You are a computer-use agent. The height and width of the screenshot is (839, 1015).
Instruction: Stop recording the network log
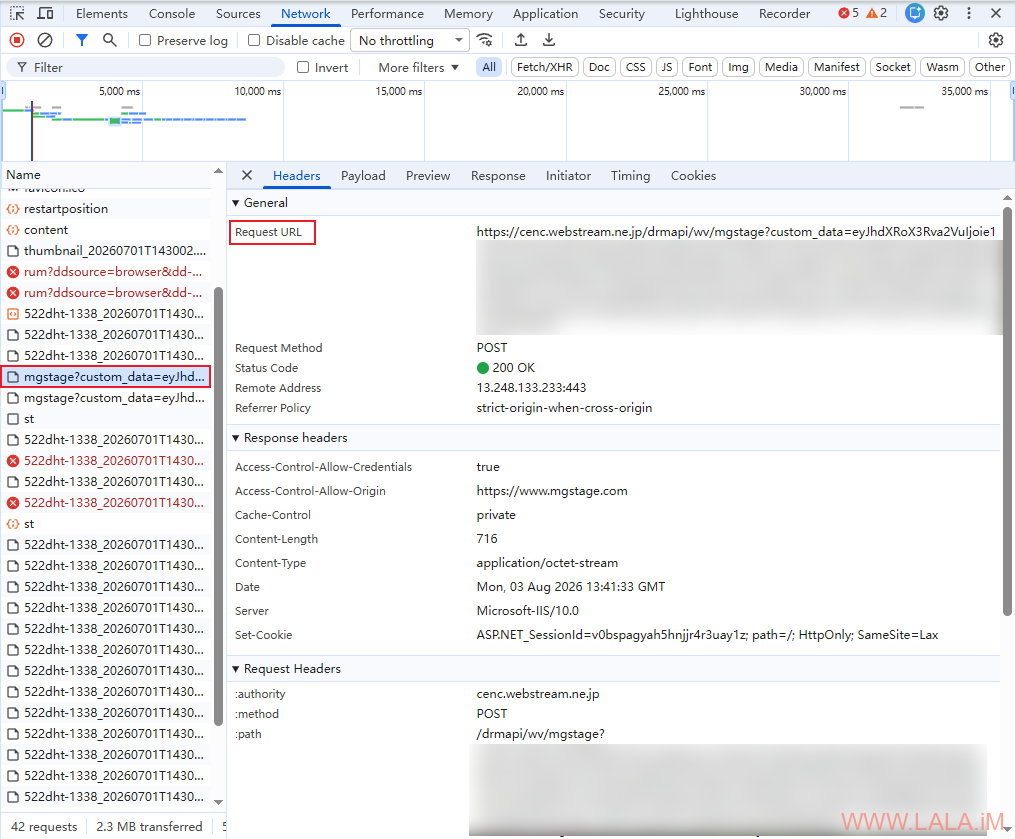pyautogui.click(x=17, y=40)
